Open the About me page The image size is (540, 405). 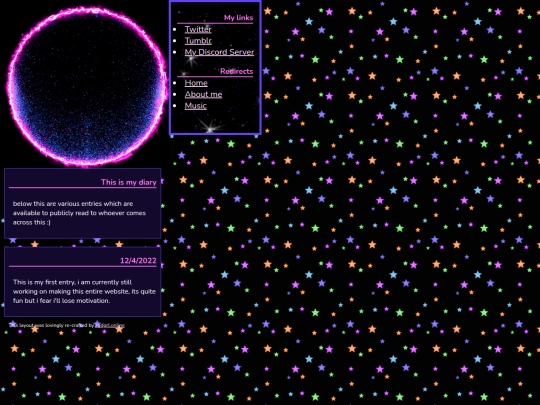point(203,94)
